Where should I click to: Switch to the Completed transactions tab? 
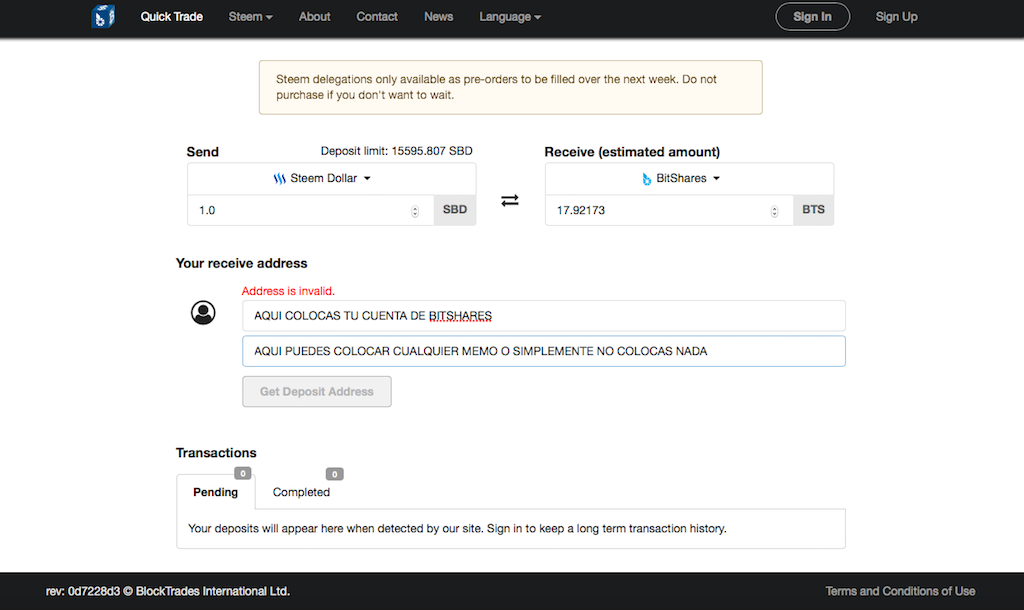click(x=301, y=492)
